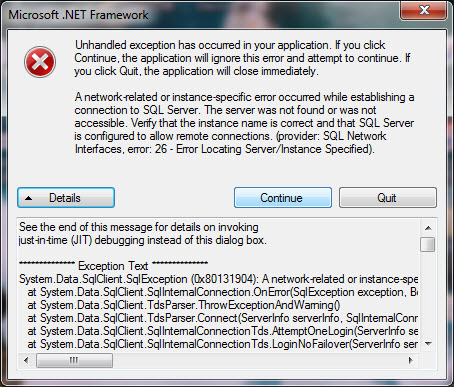454x387 pixels.
Task: Click the just-in-time (JIT) debugging line
Action: point(143,240)
